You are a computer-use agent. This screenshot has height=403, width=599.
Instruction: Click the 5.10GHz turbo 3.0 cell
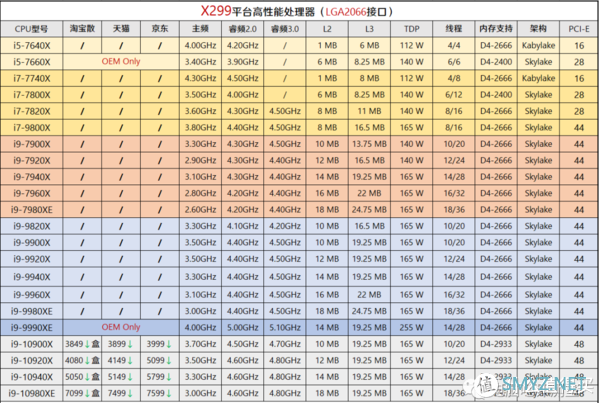tap(285, 327)
